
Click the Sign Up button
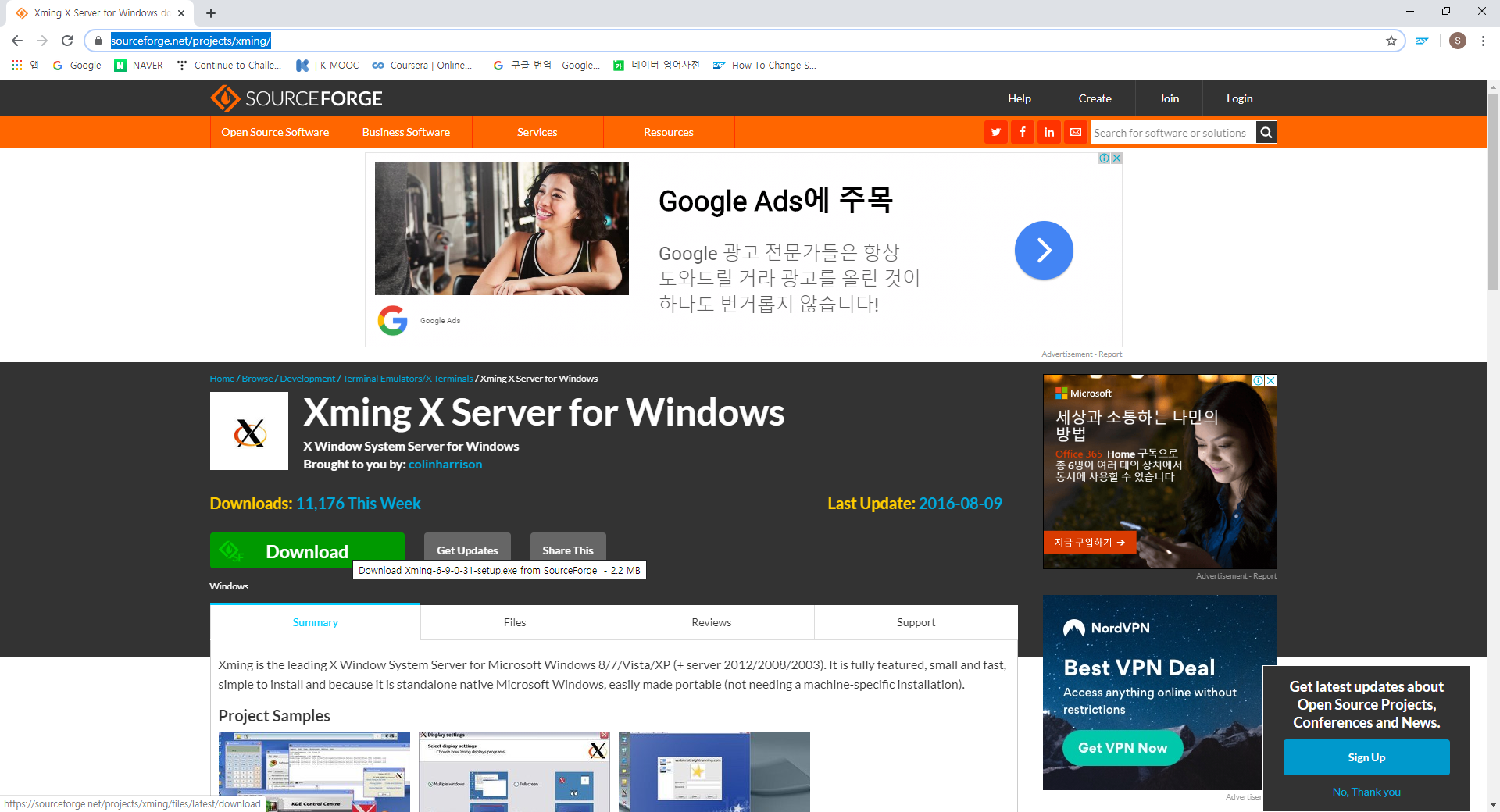[1366, 757]
